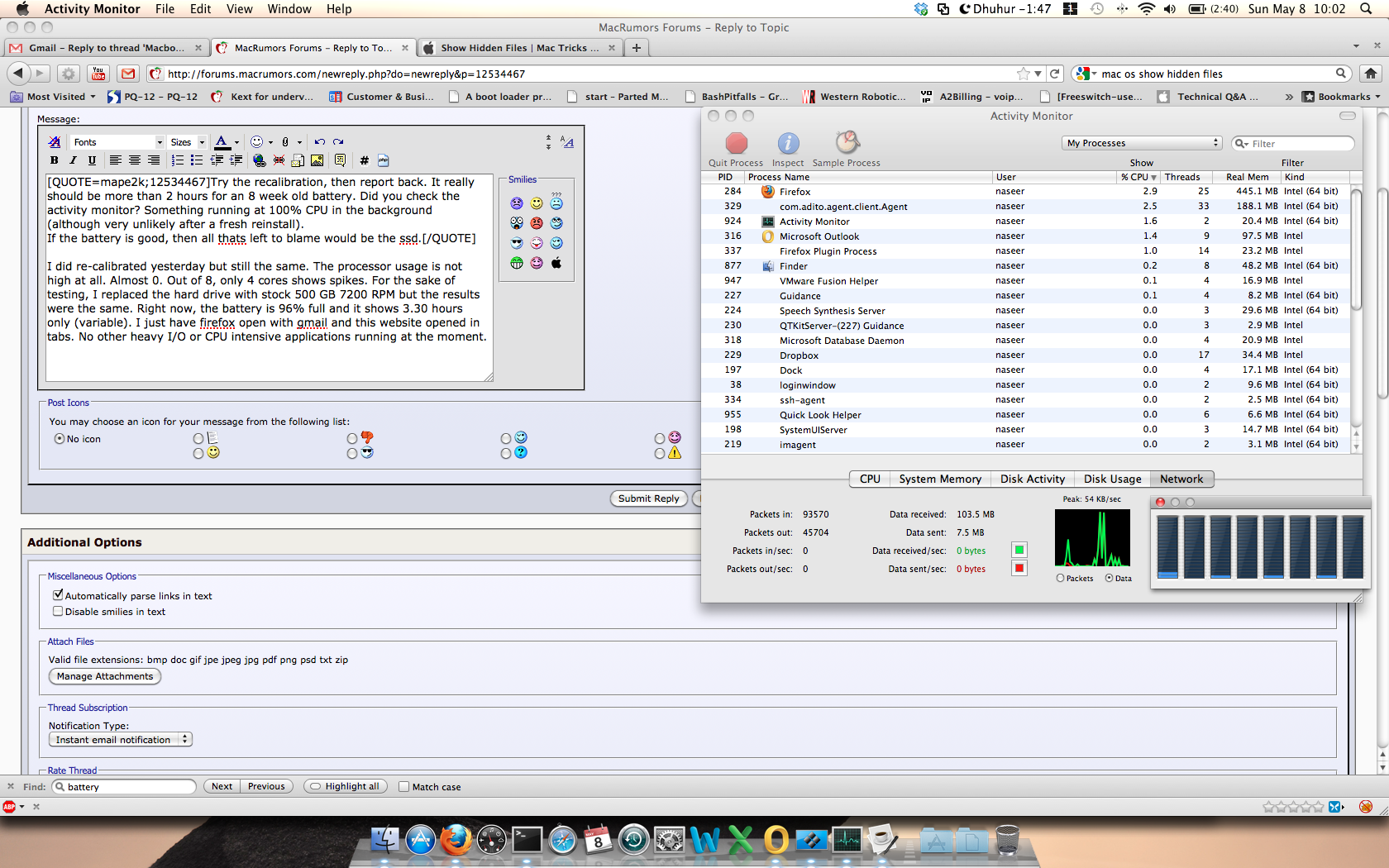Toggle italic formatting in message editor
Image resolution: width=1389 pixels, height=868 pixels.
pyautogui.click(x=73, y=160)
